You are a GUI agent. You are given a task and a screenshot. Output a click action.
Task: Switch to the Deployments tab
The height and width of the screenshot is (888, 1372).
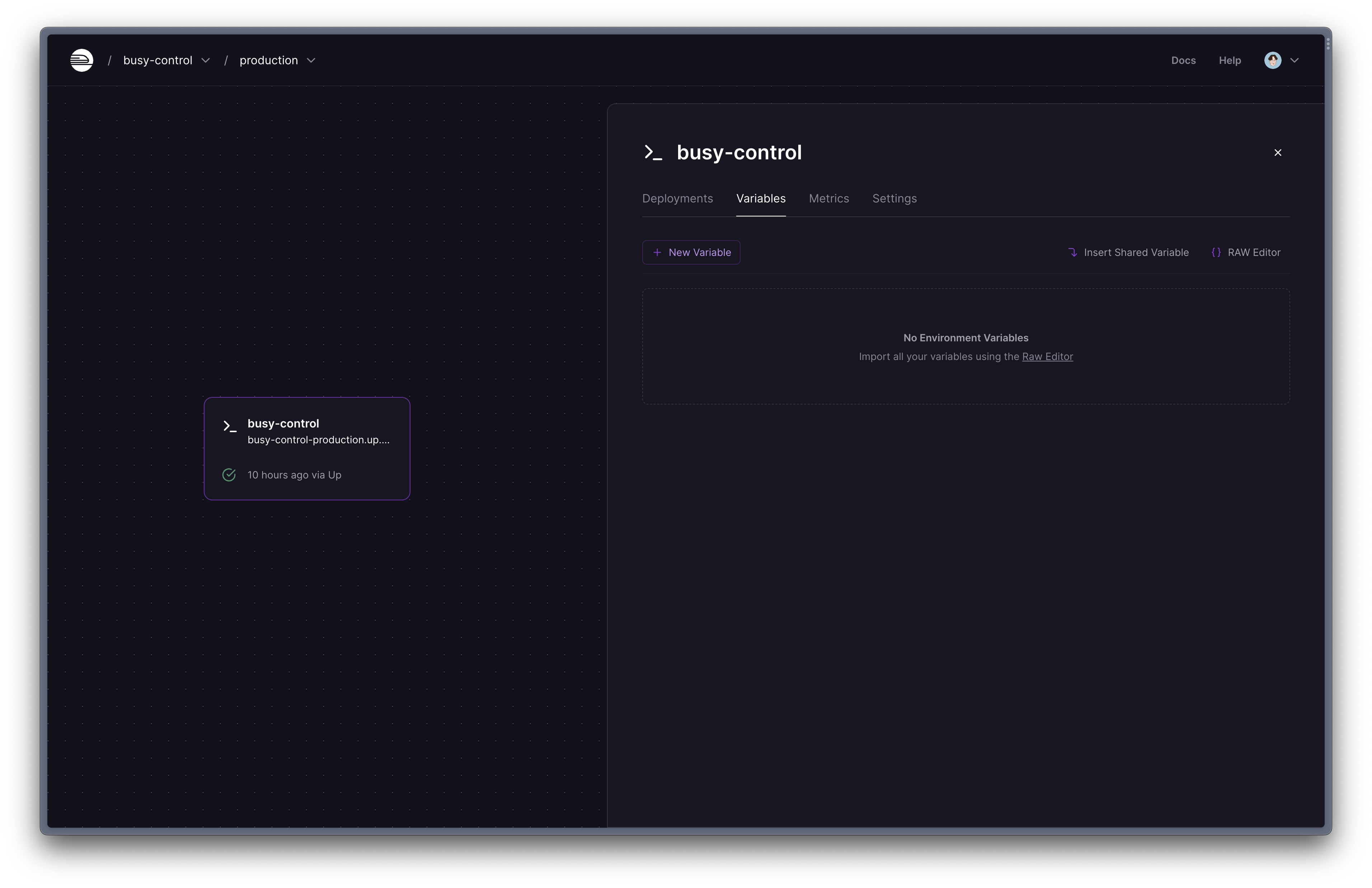(x=677, y=198)
